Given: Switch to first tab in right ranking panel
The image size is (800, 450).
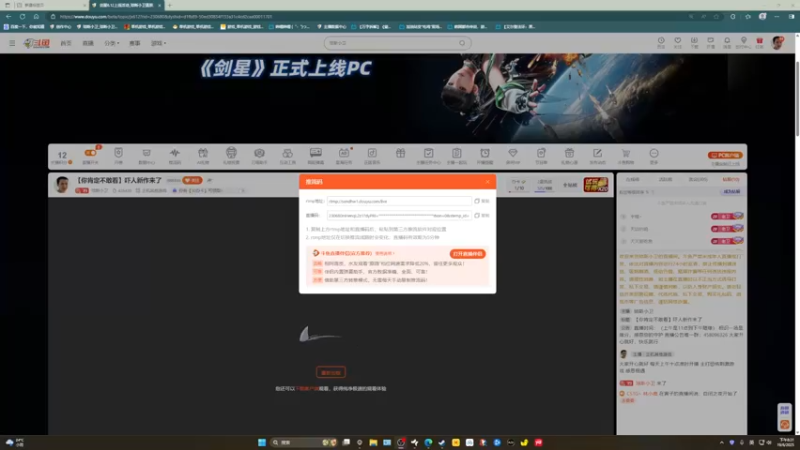Looking at the screenshot, I should tap(633, 180).
